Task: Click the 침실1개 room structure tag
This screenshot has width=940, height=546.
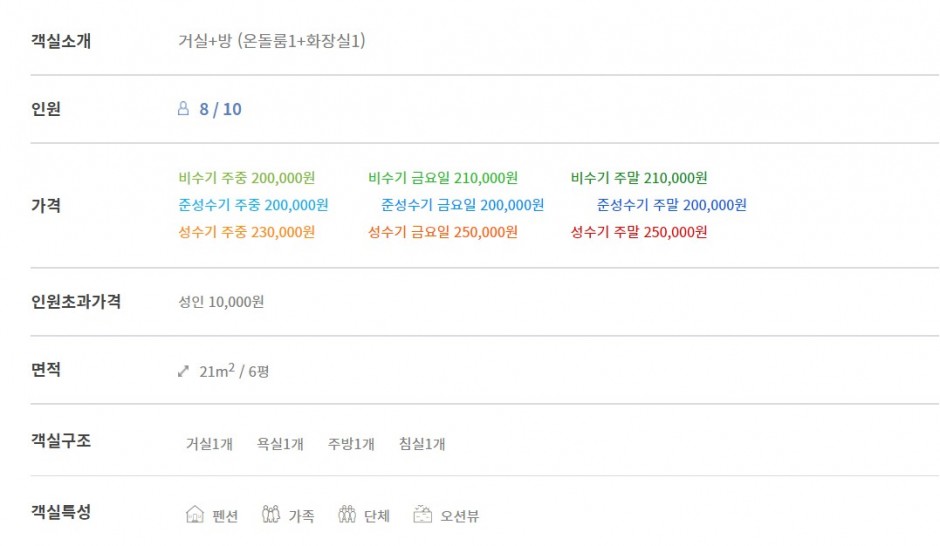Action: coord(422,444)
